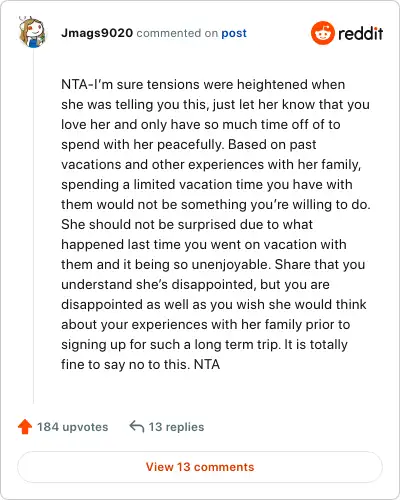
Task: Follow the blue 'post' link
Action: (234, 33)
